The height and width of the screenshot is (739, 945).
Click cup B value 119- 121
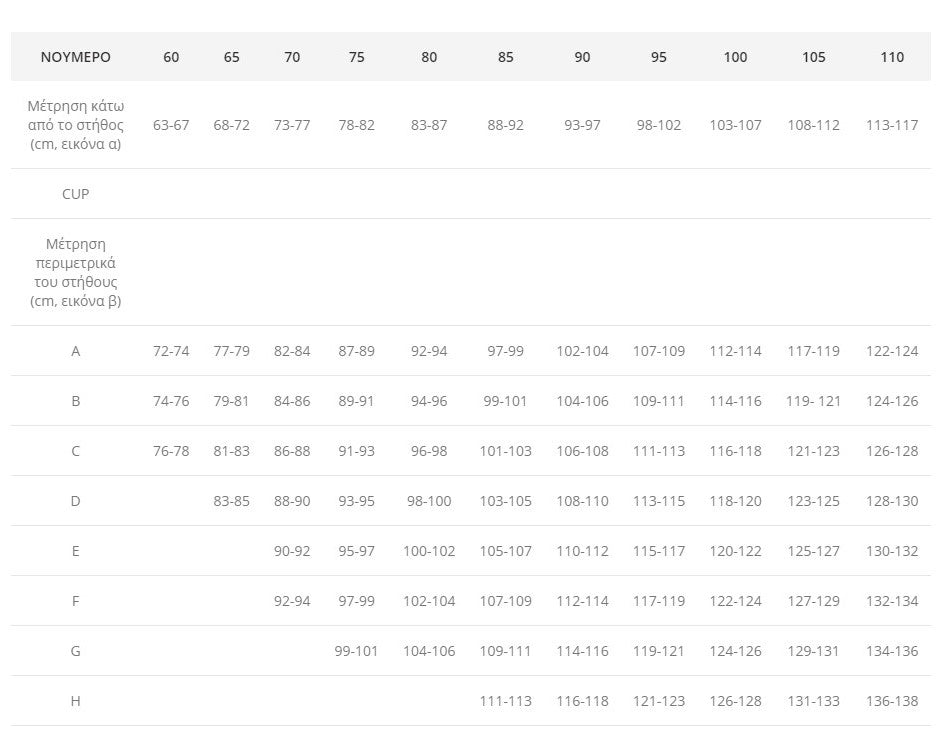point(813,401)
